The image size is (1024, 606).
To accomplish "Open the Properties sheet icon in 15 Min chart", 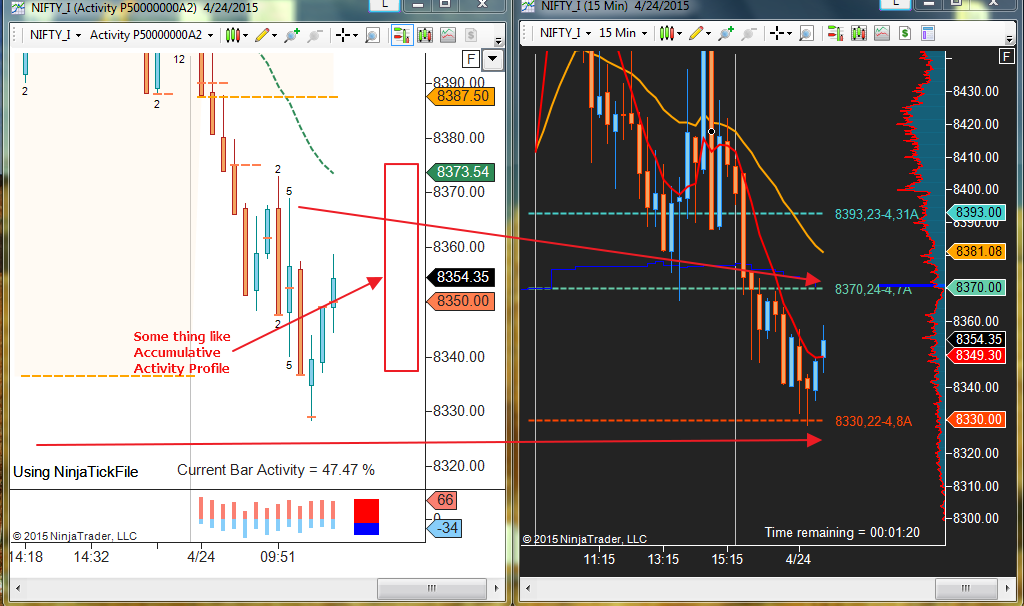I will pyautogui.click(x=928, y=33).
